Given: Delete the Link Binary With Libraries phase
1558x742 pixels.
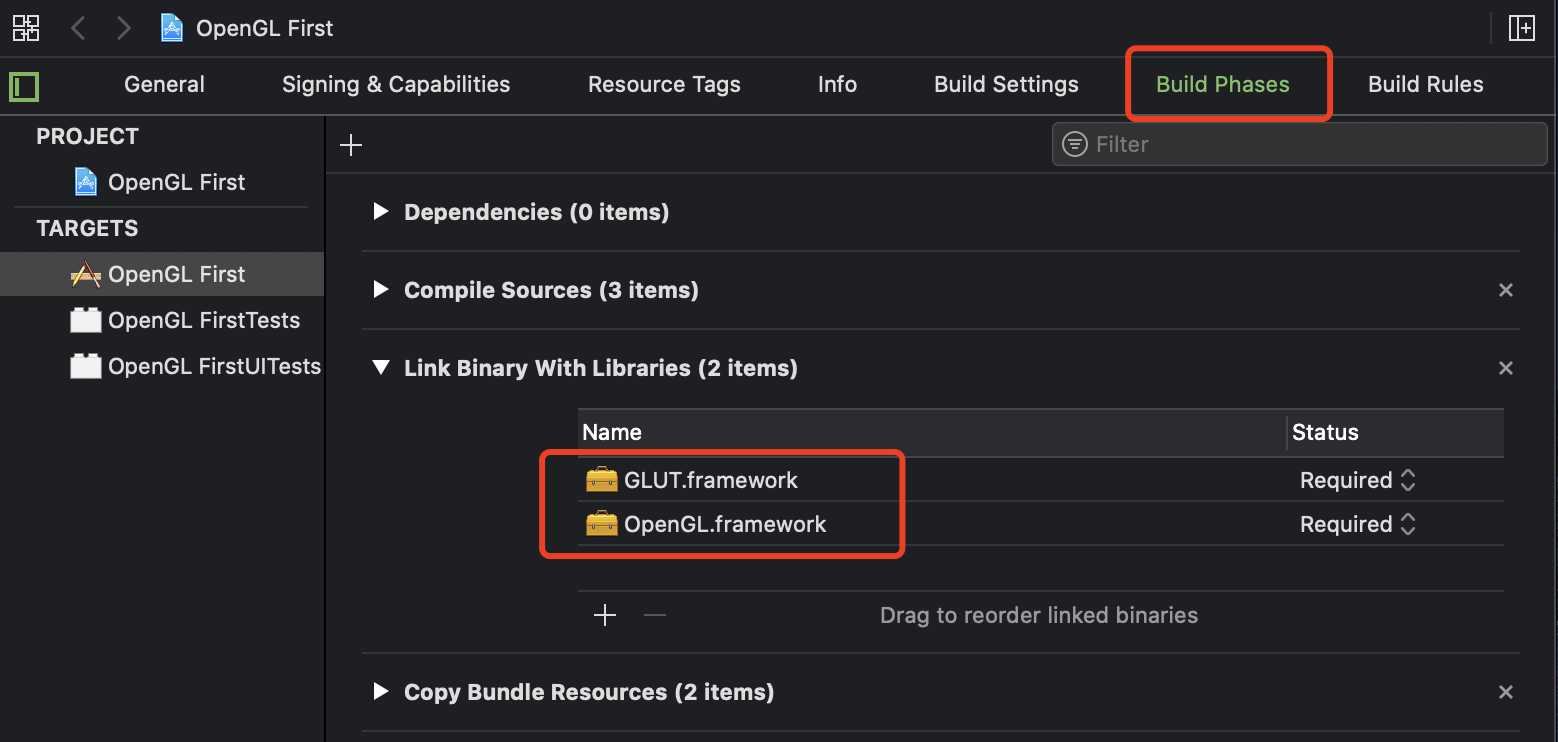Looking at the screenshot, I should point(1505,368).
